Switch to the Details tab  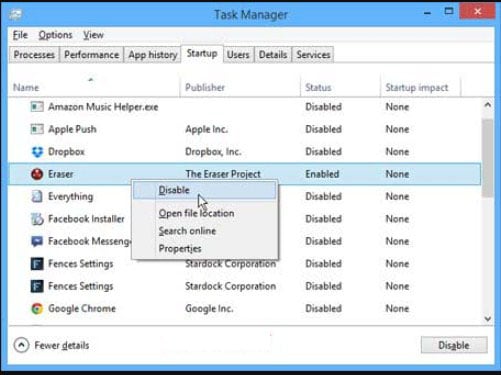tap(273, 55)
